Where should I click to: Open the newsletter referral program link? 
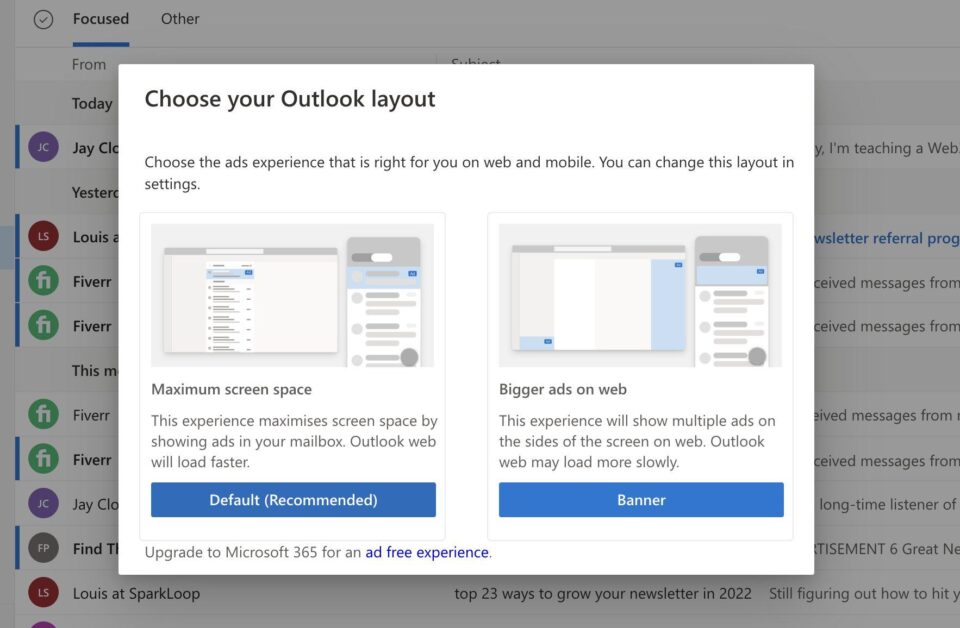pos(888,237)
